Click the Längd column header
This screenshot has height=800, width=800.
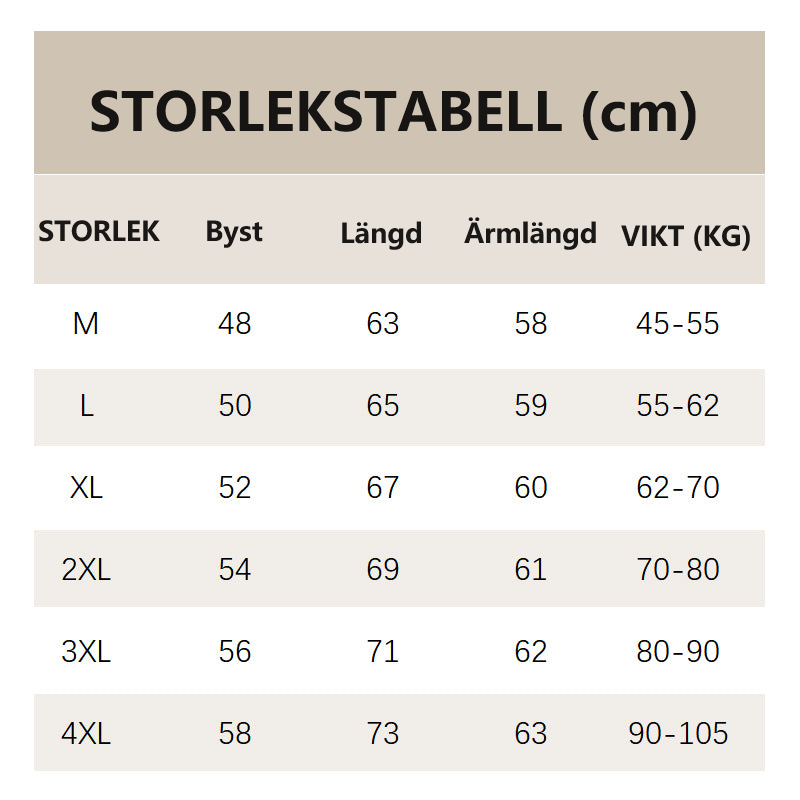(x=381, y=234)
